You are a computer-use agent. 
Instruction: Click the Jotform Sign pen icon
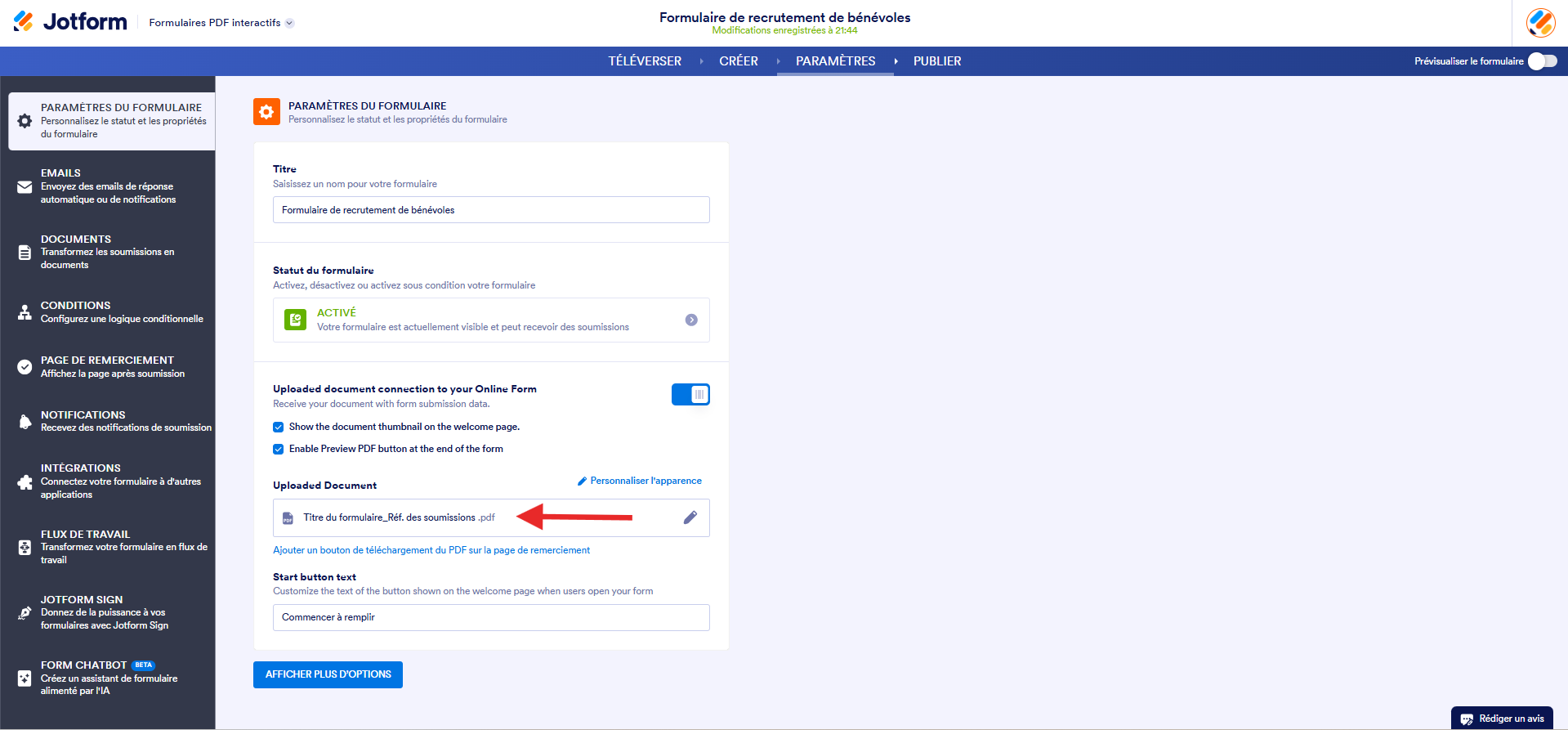(25, 613)
